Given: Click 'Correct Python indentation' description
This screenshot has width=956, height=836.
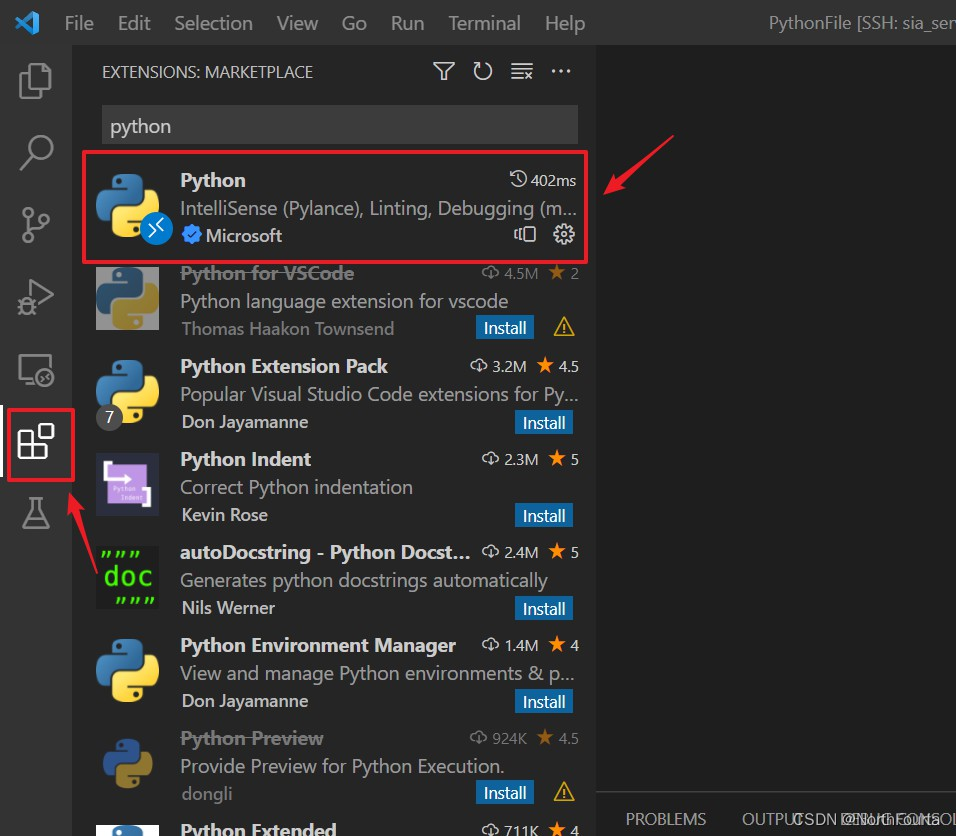Looking at the screenshot, I should [296, 487].
